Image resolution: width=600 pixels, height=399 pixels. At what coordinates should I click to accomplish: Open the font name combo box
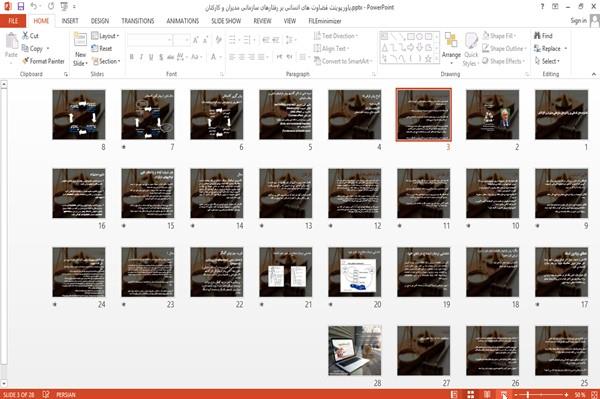coord(149,40)
